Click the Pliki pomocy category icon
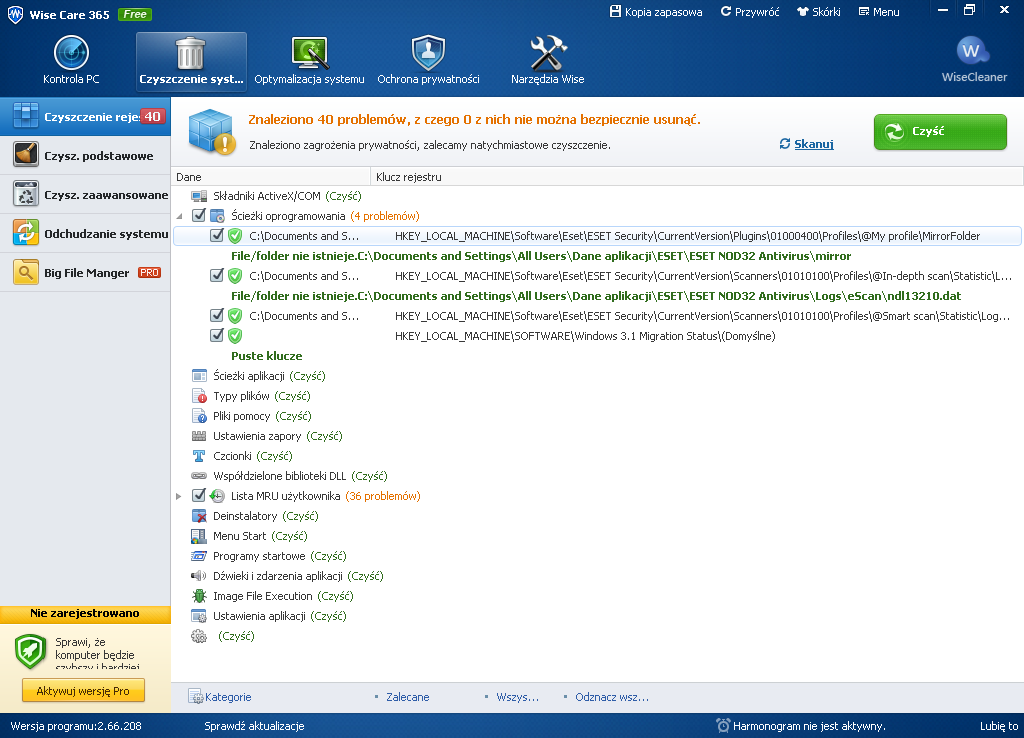This screenshot has height=738, width=1024. (x=199, y=416)
